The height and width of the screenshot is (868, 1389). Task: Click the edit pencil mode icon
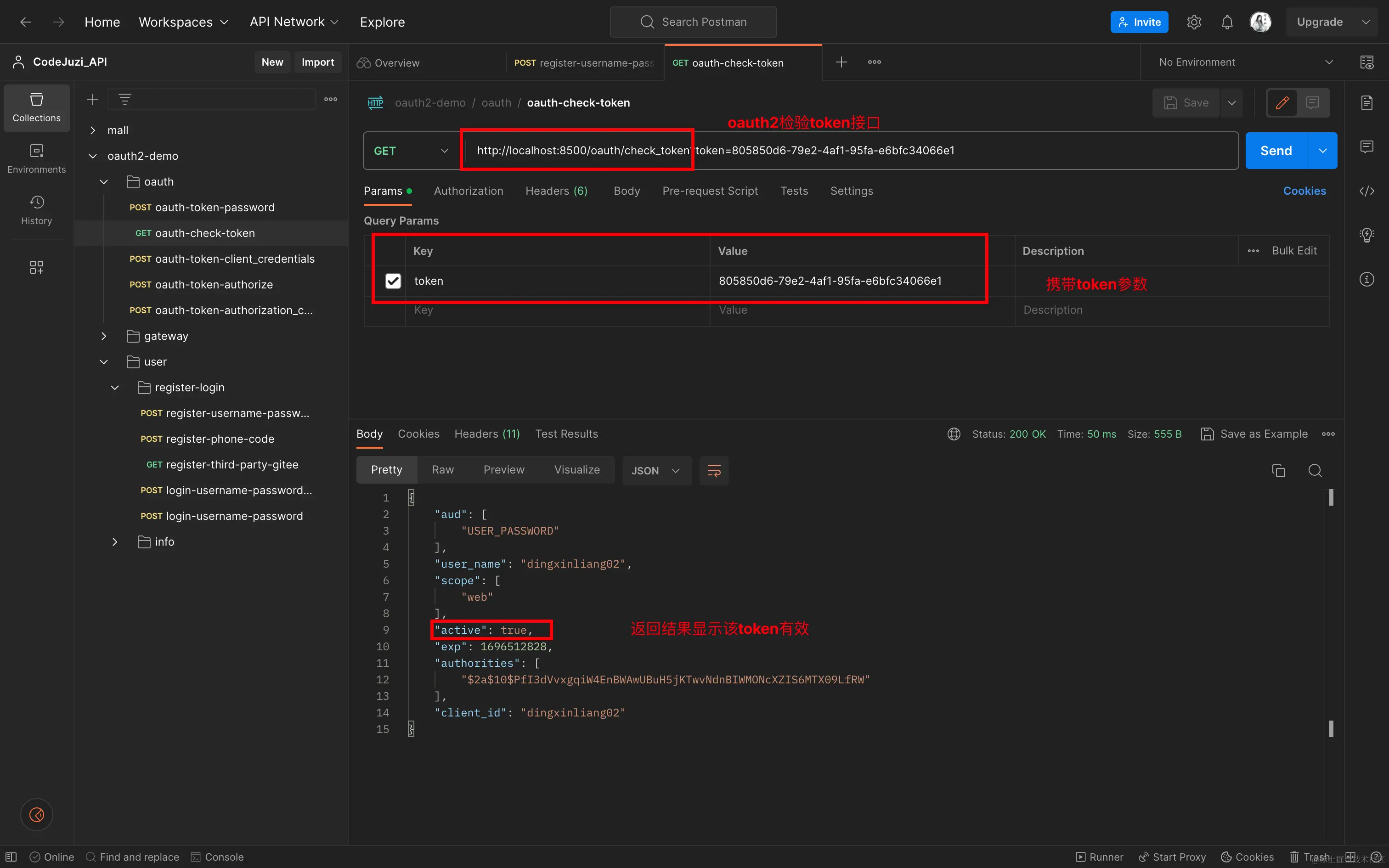pos(1282,103)
